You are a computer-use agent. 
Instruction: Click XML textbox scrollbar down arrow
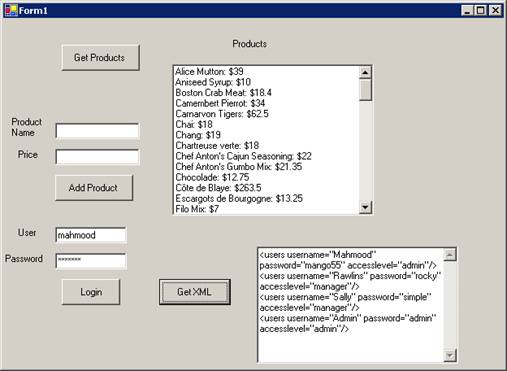(450, 356)
